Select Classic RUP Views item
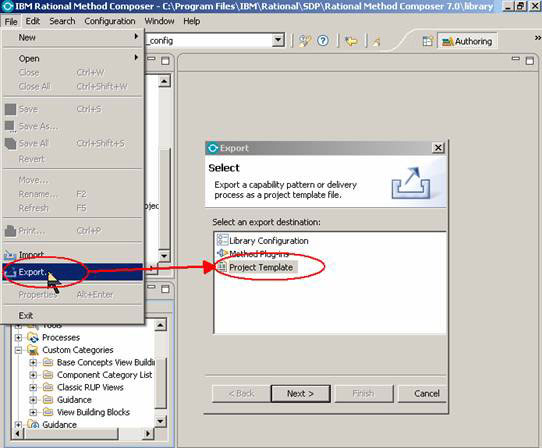Image resolution: width=542 pixels, height=448 pixels. (x=90, y=388)
